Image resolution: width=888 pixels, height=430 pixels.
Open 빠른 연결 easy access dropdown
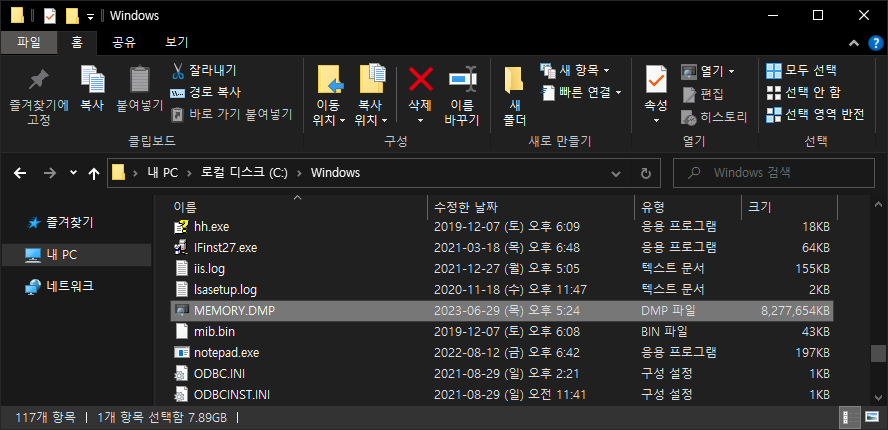tap(581, 92)
